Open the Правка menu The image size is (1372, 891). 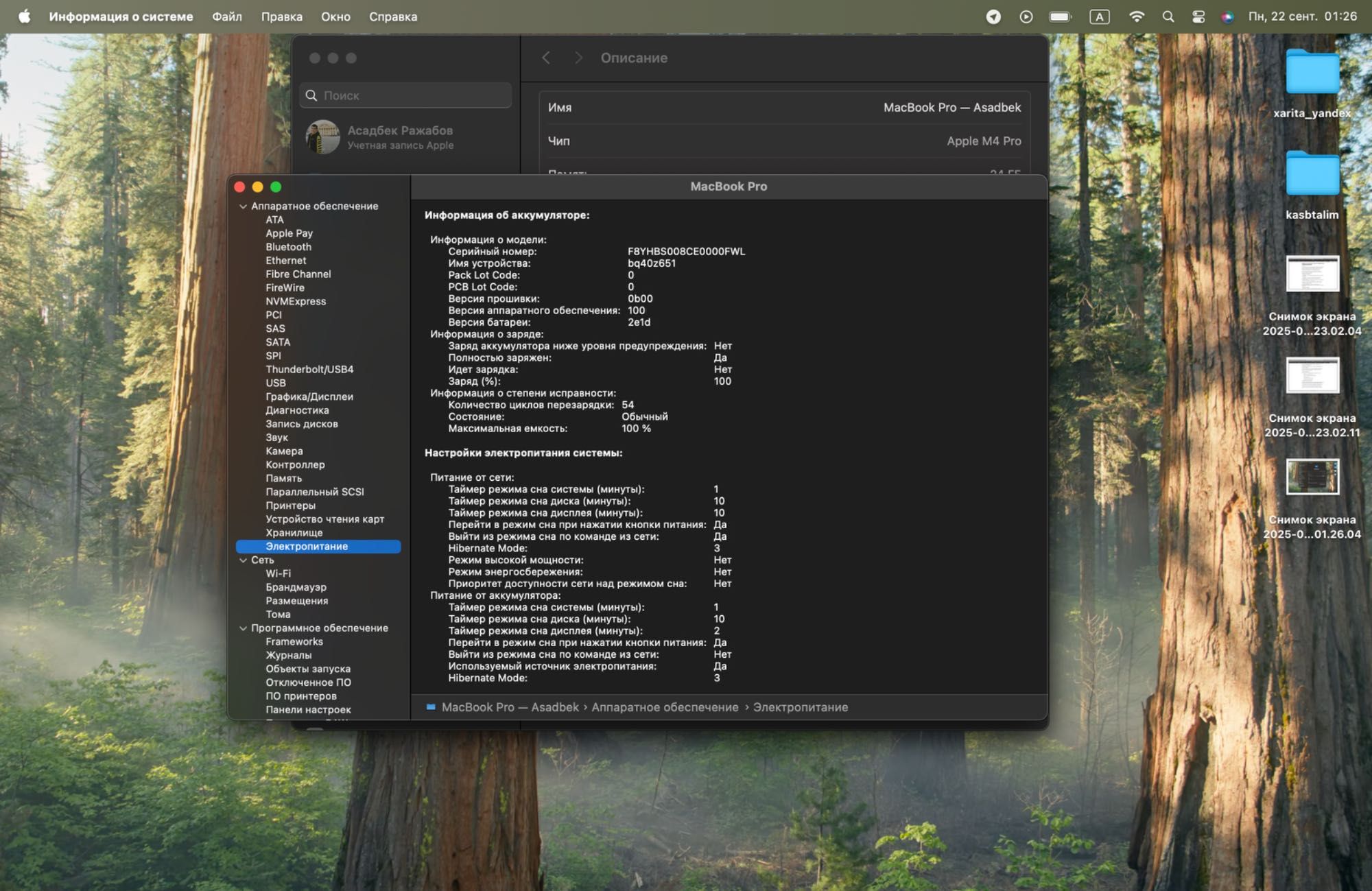pyautogui.click(x=281, y=16)
